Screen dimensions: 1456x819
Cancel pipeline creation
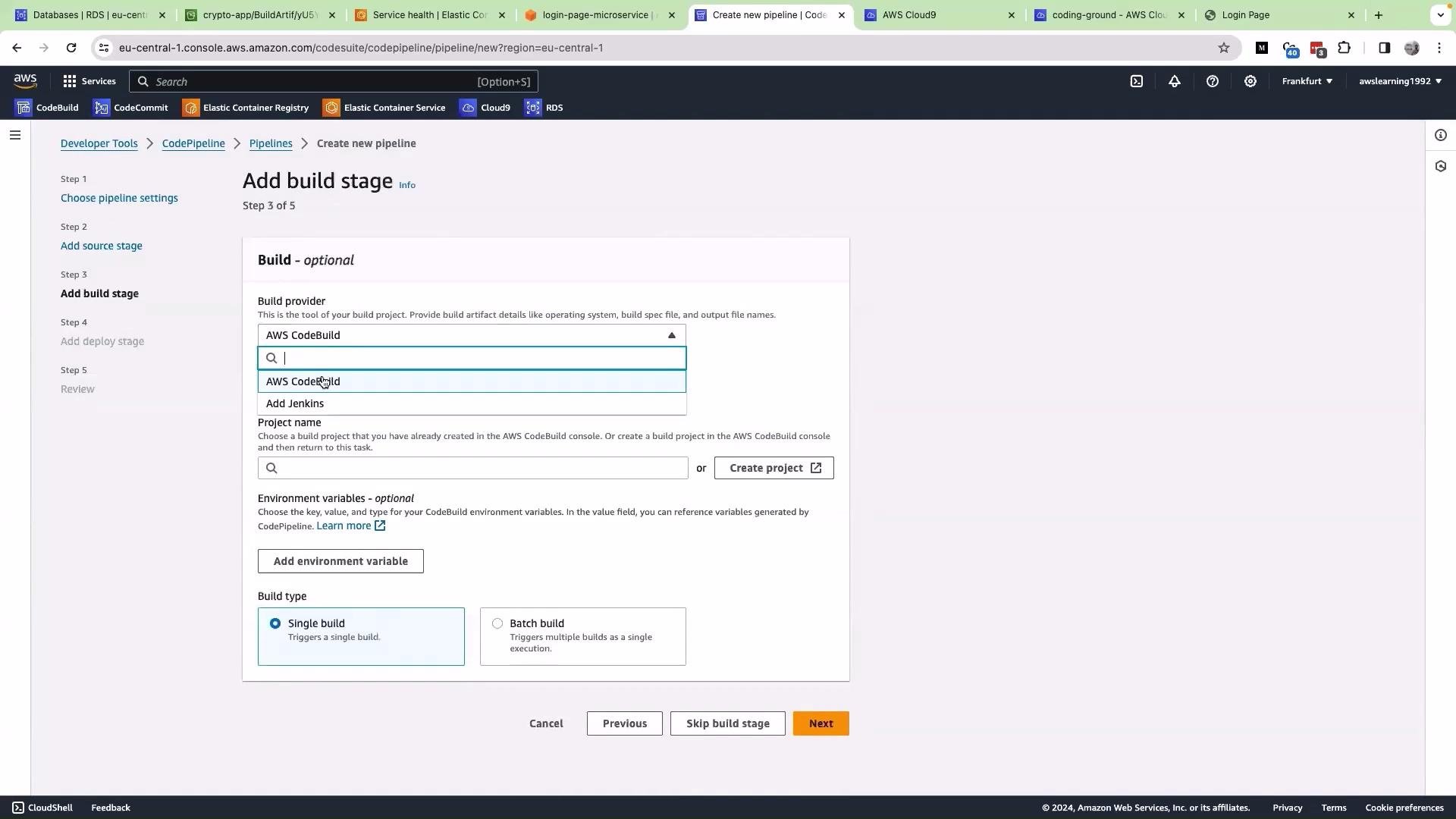[x=546, y=723]
